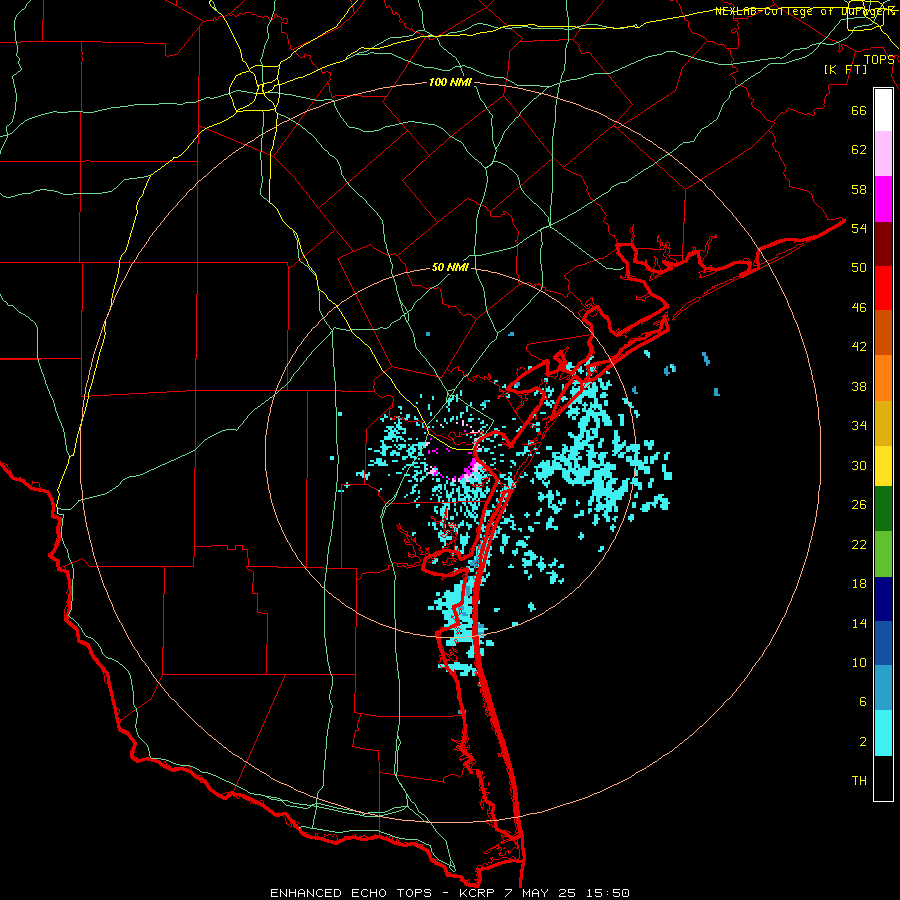Click the 66 legend value
Viewport: 900px width, 900px height.
pyautogui.click(x=859, y=110)
